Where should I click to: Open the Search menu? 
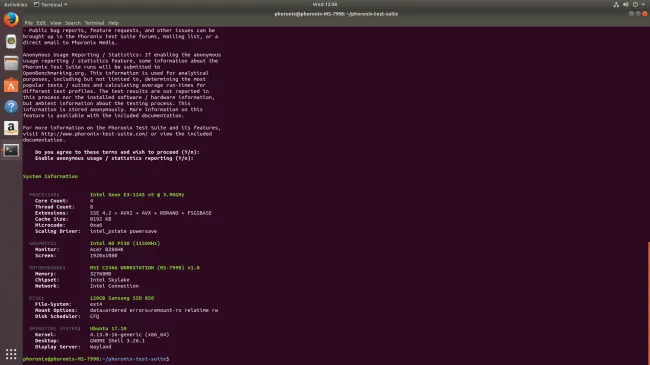tap(73, 23)
